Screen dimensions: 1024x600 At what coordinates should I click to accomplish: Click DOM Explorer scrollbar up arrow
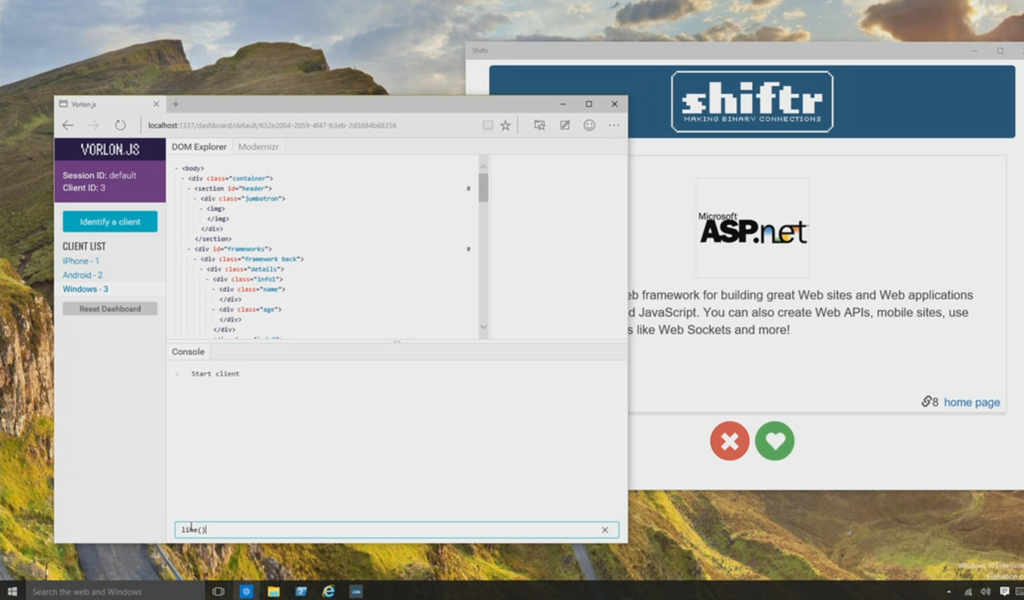pos(483,166)
